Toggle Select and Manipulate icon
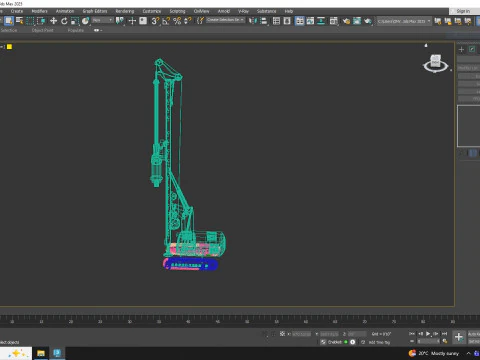The image size is (480, 360). [132, 21]
